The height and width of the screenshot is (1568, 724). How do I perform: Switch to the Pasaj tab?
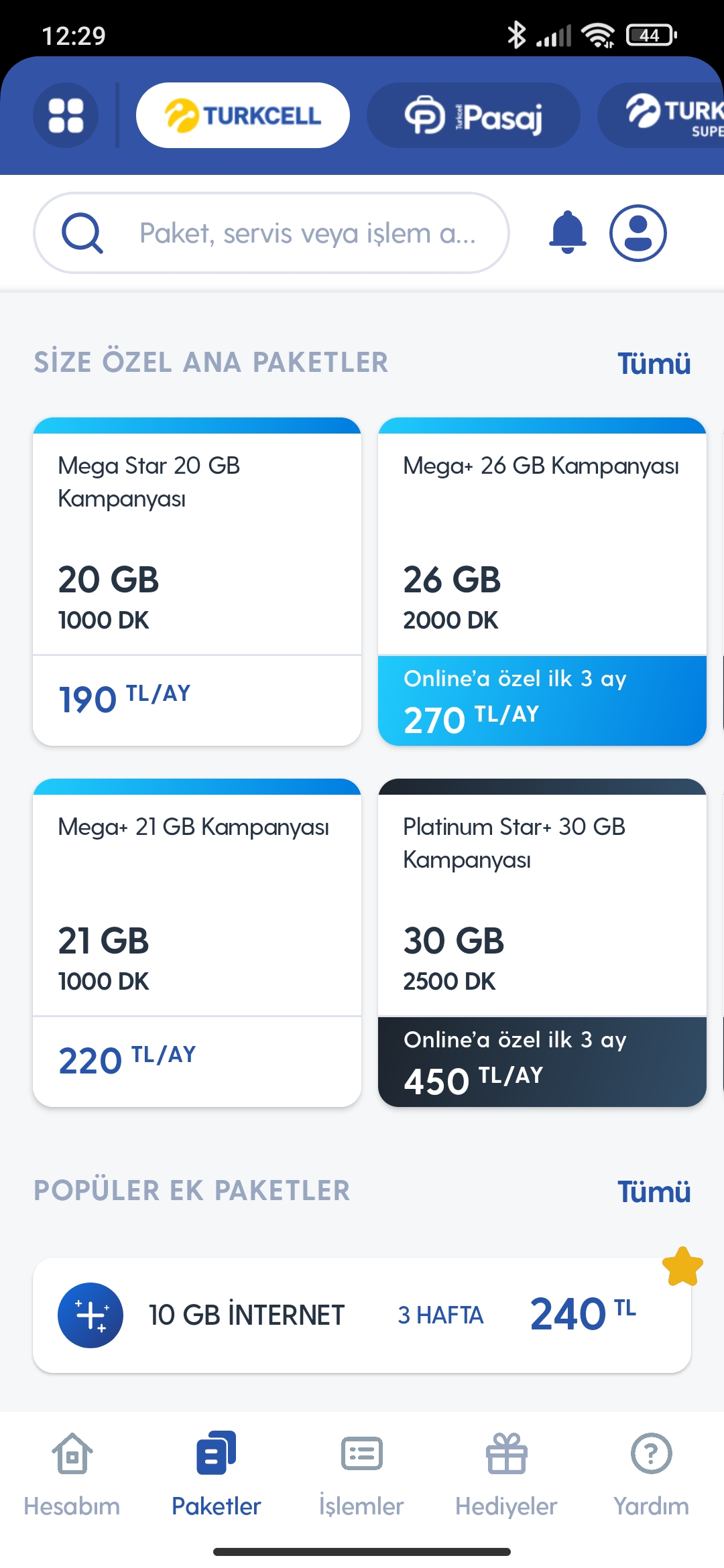click(x=473, y=115)
